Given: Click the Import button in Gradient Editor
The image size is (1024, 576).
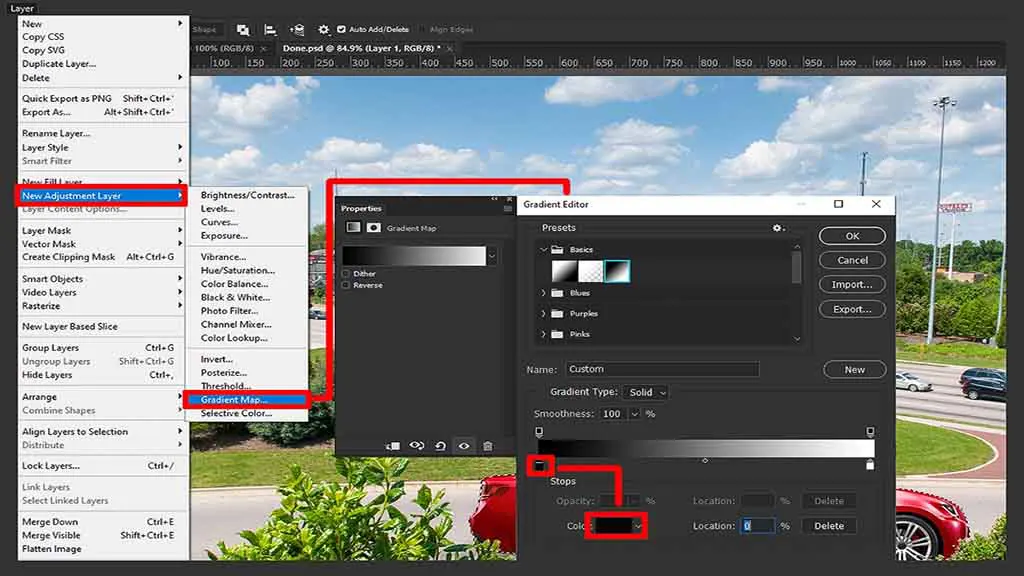Looking at the screenshot, I should (852, 285).
